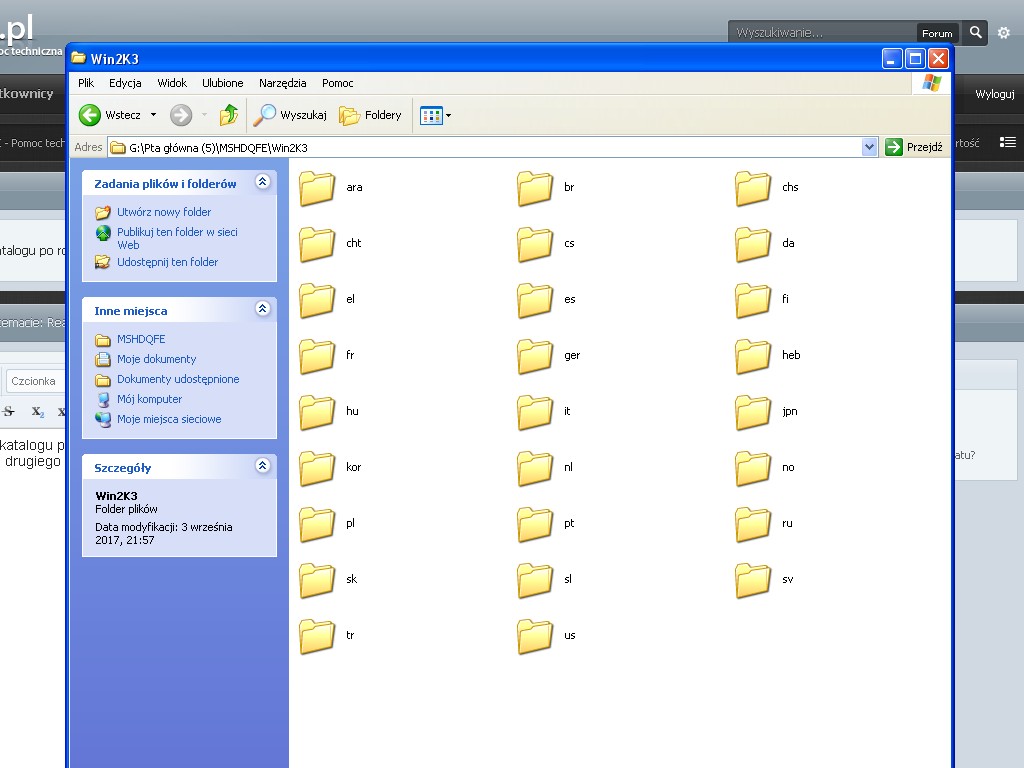Image resolution: width=1024 pixels, height=768 pixels.
Task: Select the da folder icon
Action: pyautogui.click(x=753, y=244)
